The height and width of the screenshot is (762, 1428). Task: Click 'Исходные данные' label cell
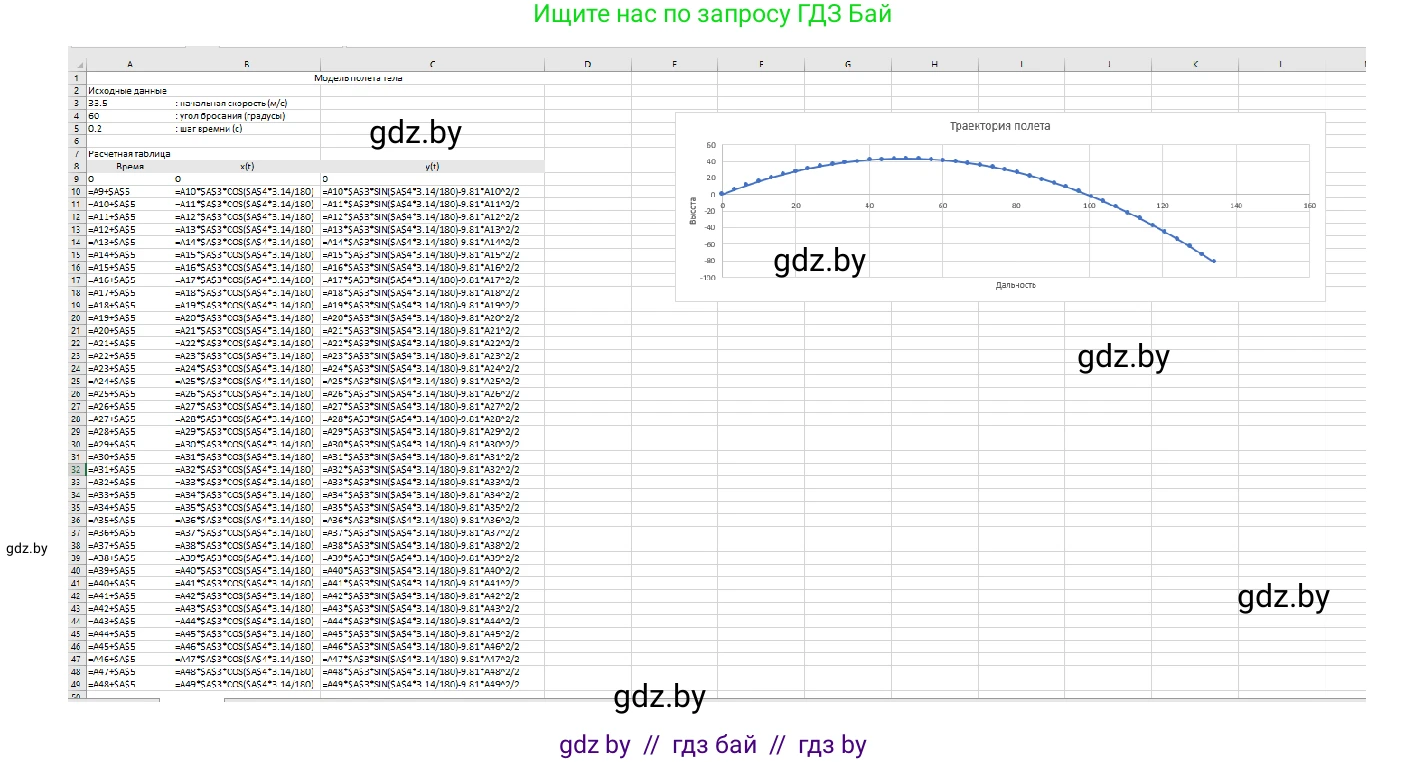click(x=126, y=90)
